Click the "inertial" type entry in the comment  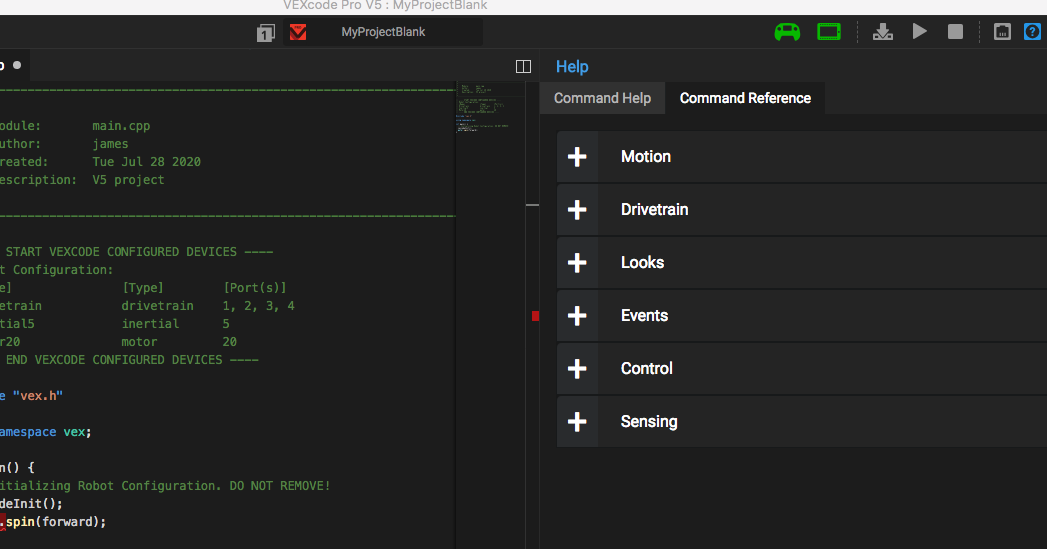(x=150, y=324)
